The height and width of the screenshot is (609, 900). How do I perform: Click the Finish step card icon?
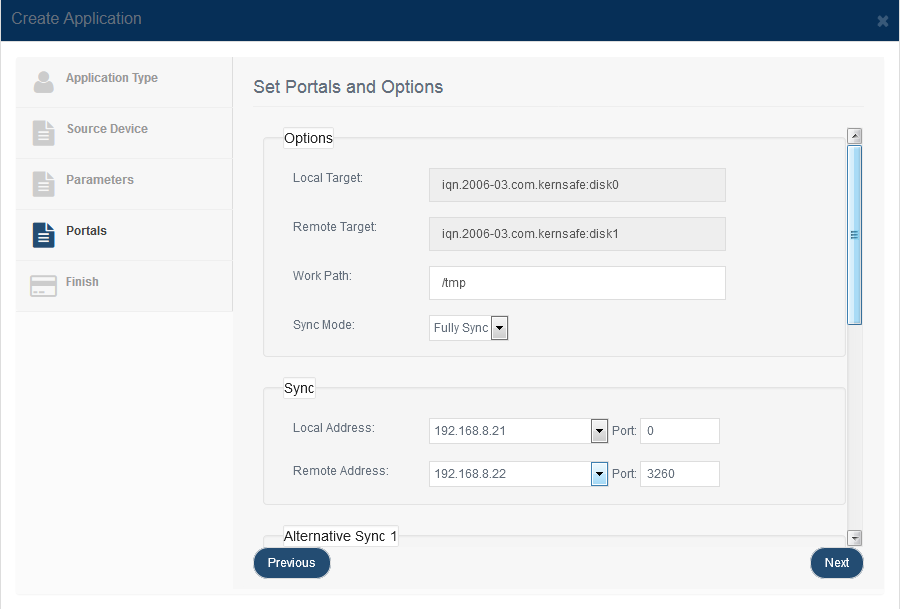coord(44,286)
